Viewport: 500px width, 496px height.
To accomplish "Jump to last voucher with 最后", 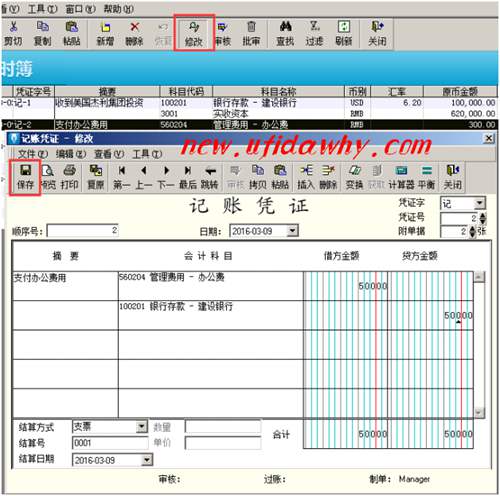I will (x=188, y=177).
